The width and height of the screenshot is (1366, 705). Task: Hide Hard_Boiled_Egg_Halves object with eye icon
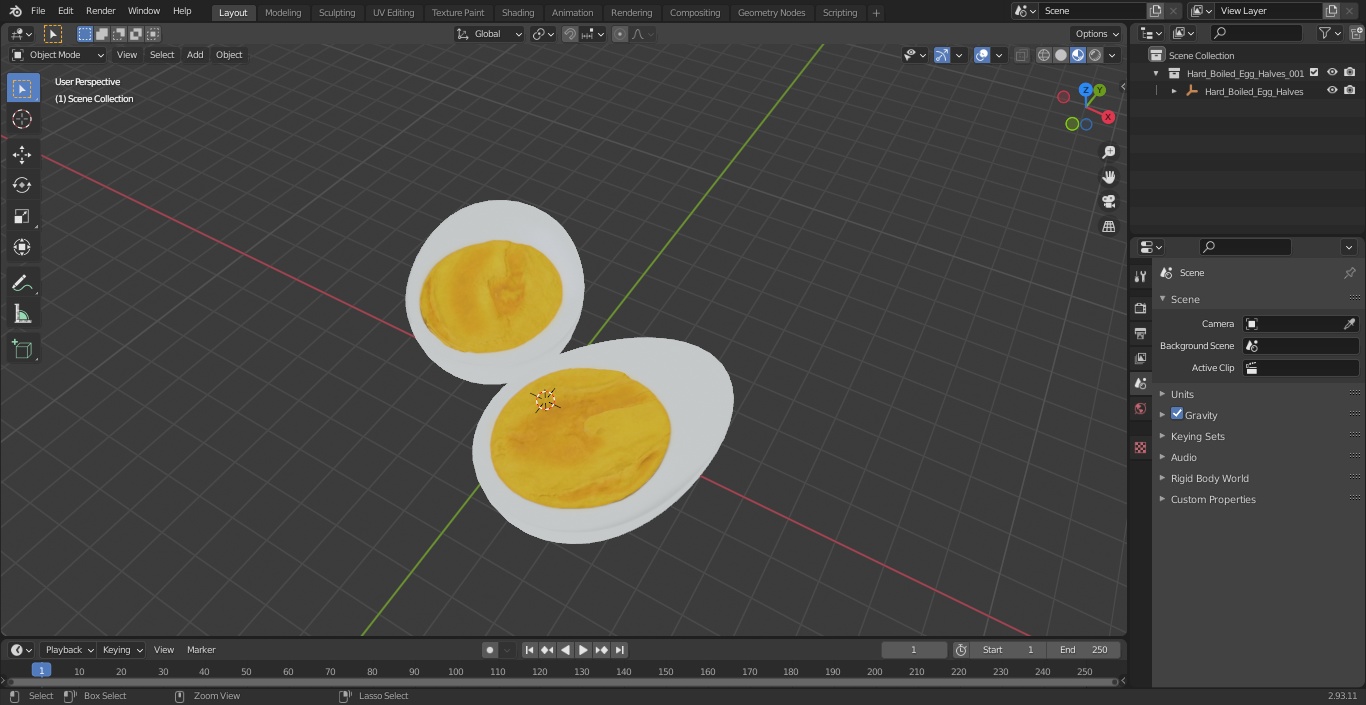coord(1332,90)
